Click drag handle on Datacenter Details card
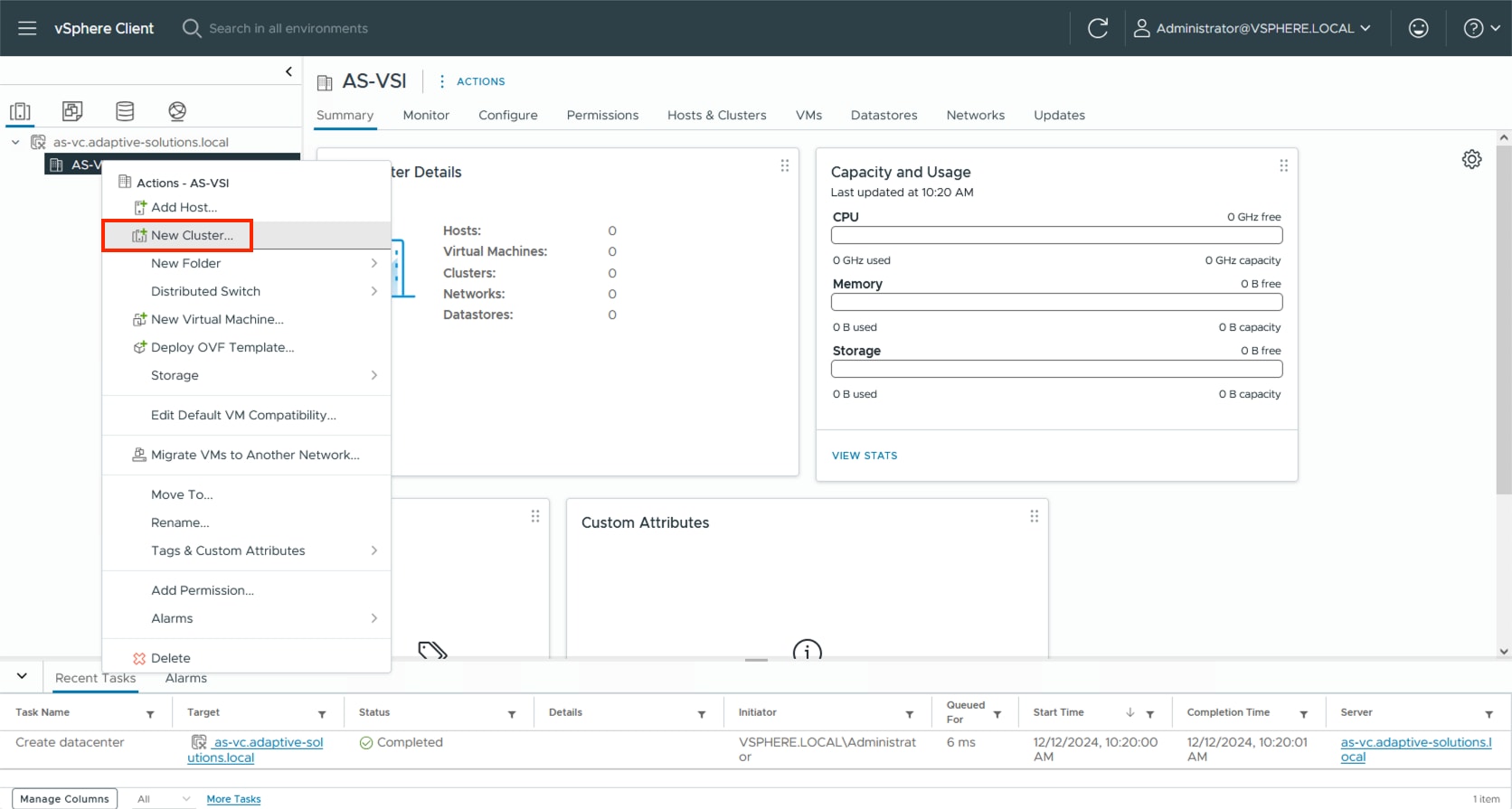 784,165
